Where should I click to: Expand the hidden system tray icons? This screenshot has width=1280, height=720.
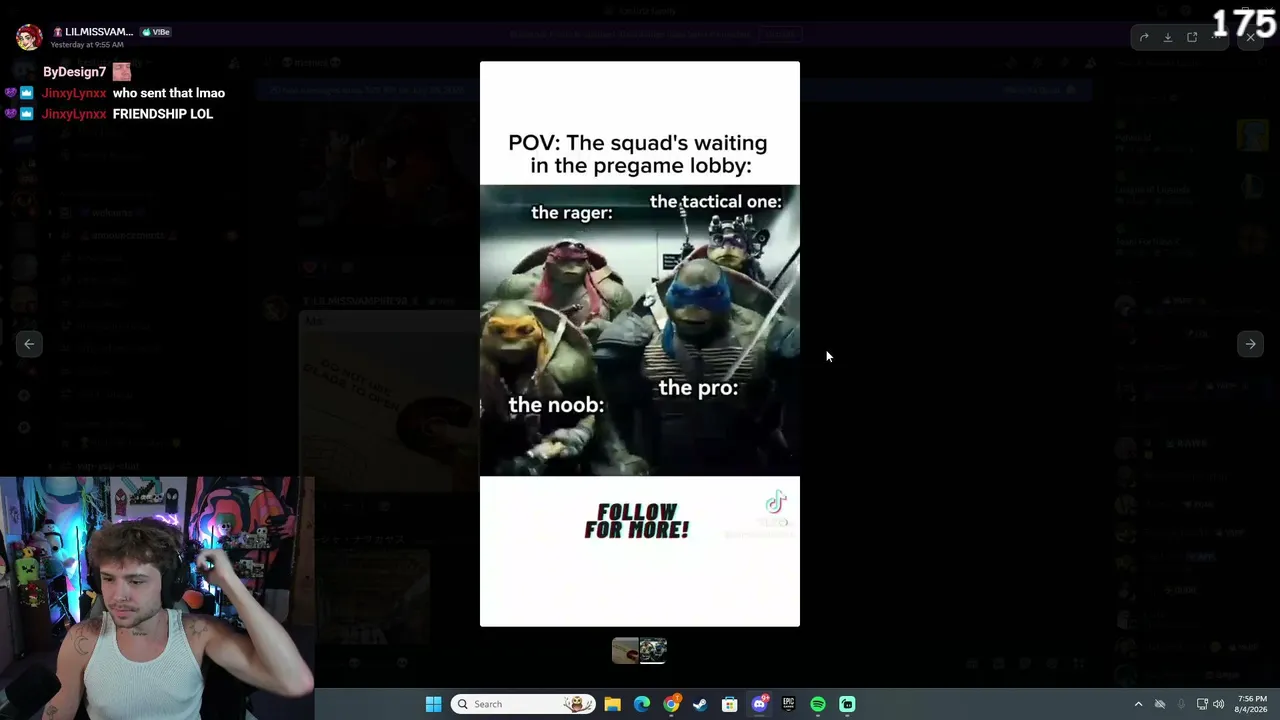point(1138,704)
